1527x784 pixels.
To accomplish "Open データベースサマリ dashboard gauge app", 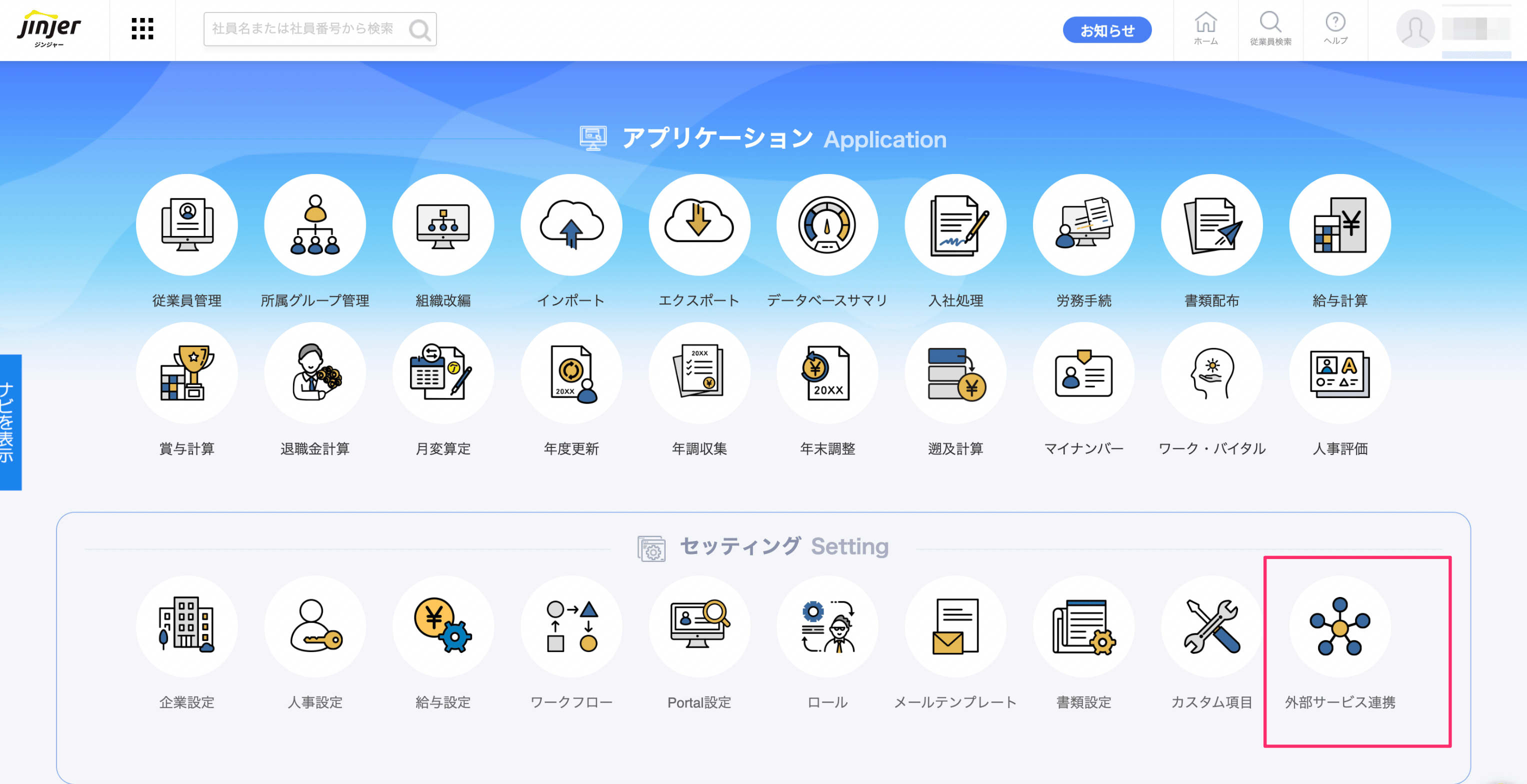I will (x=827, y=224).
